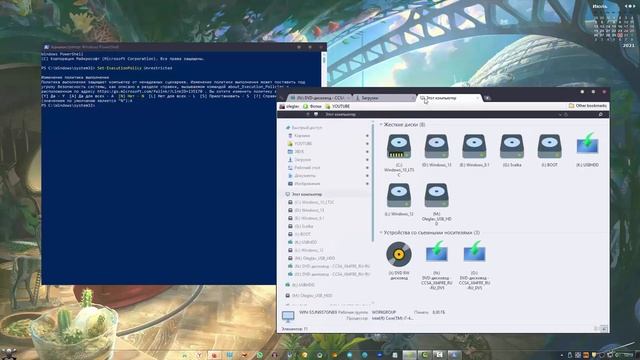
Task: Click the up-arrow navigation icon in Explorer
Action: tap(308, 115)
